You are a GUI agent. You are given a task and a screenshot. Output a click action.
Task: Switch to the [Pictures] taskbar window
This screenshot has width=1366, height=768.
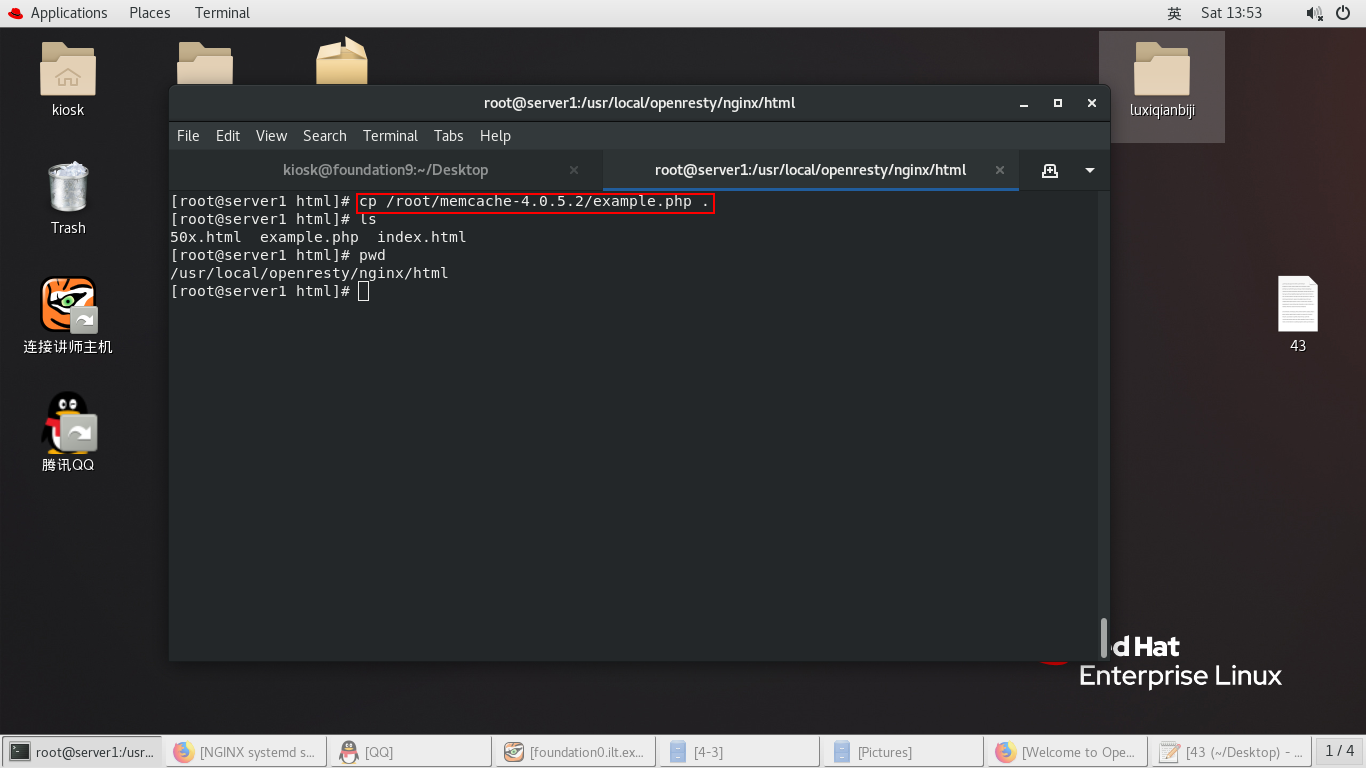[x=903, y=752]
